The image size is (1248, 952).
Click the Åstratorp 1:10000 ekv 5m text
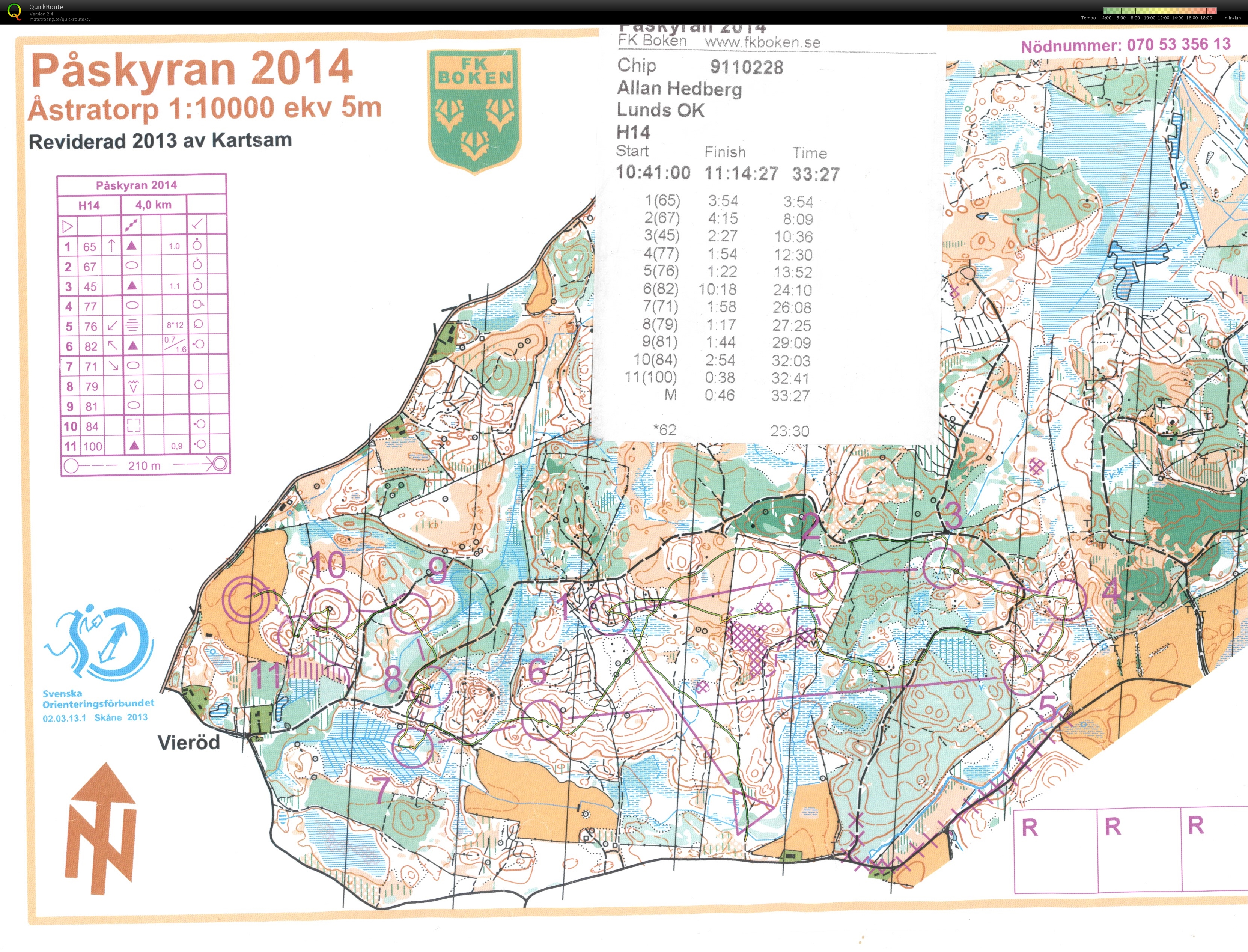click(206, 109)
